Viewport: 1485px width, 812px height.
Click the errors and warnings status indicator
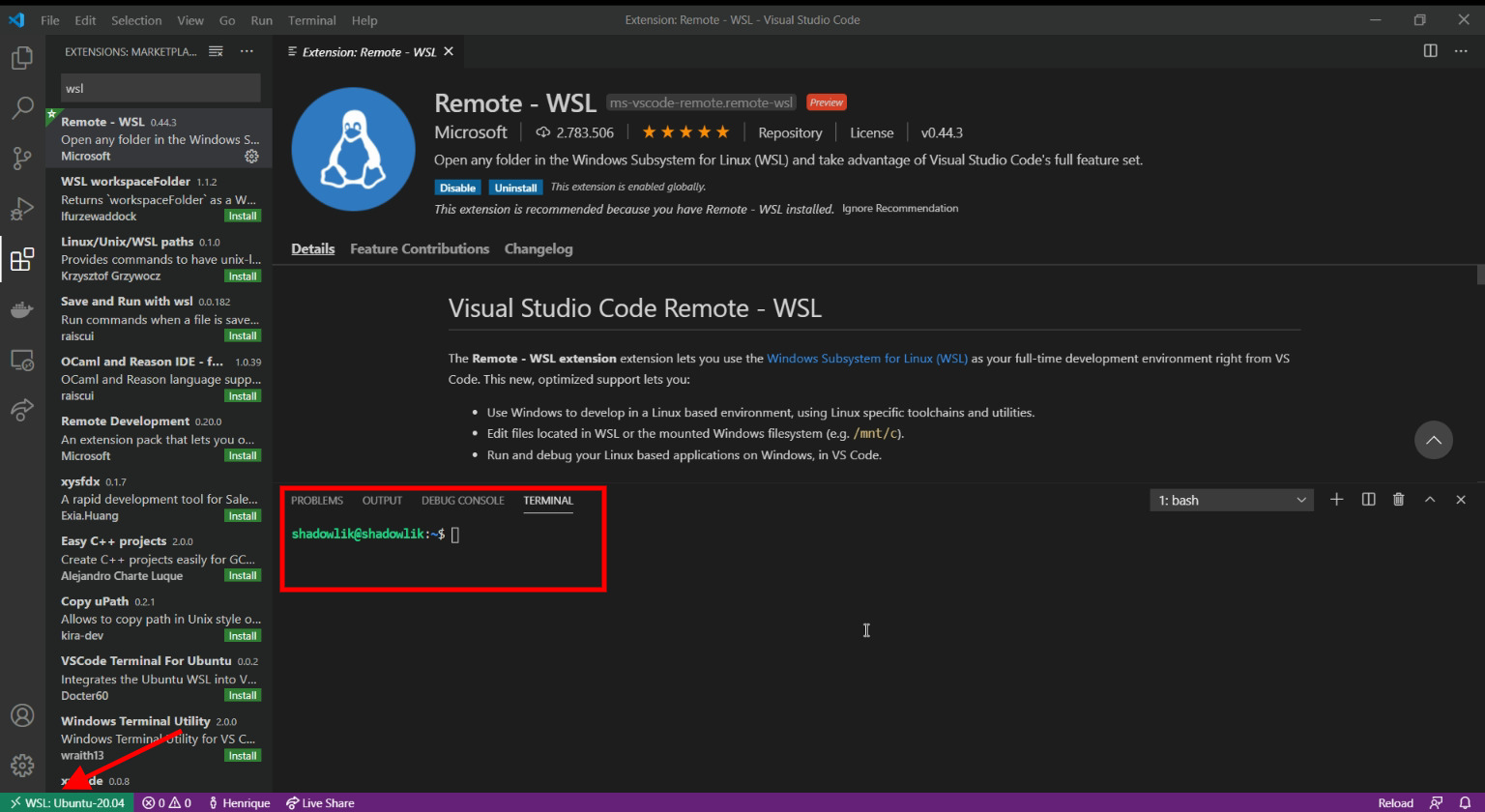pos(166,802)
